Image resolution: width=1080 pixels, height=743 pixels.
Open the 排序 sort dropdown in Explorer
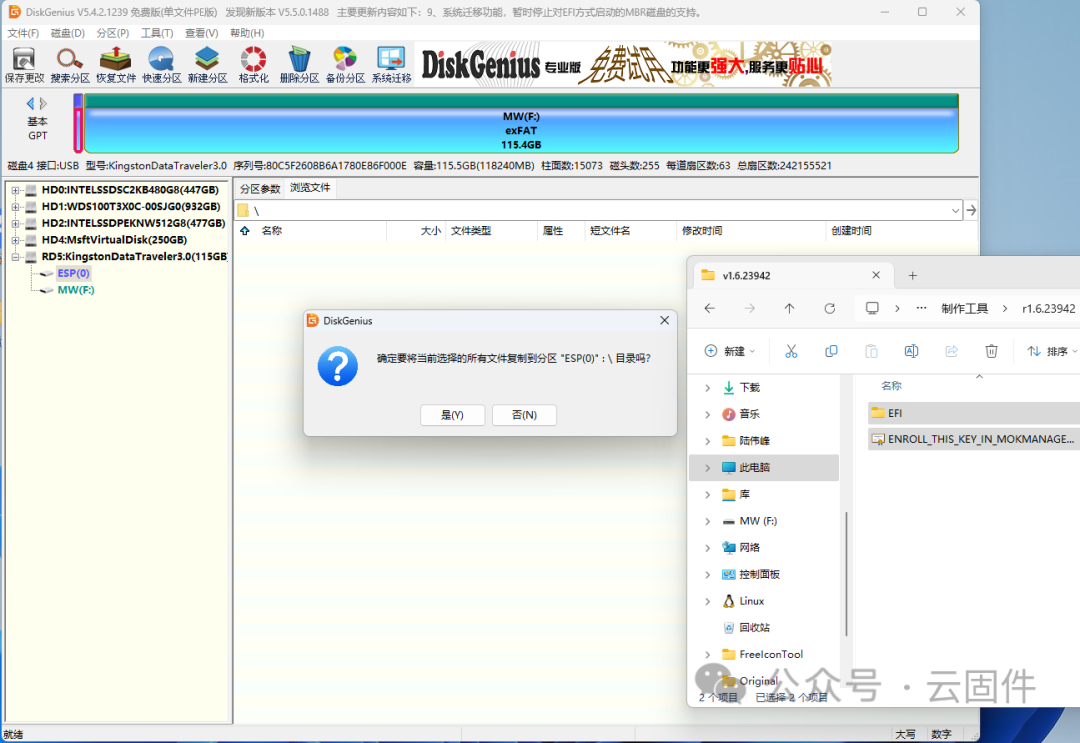1052,351
